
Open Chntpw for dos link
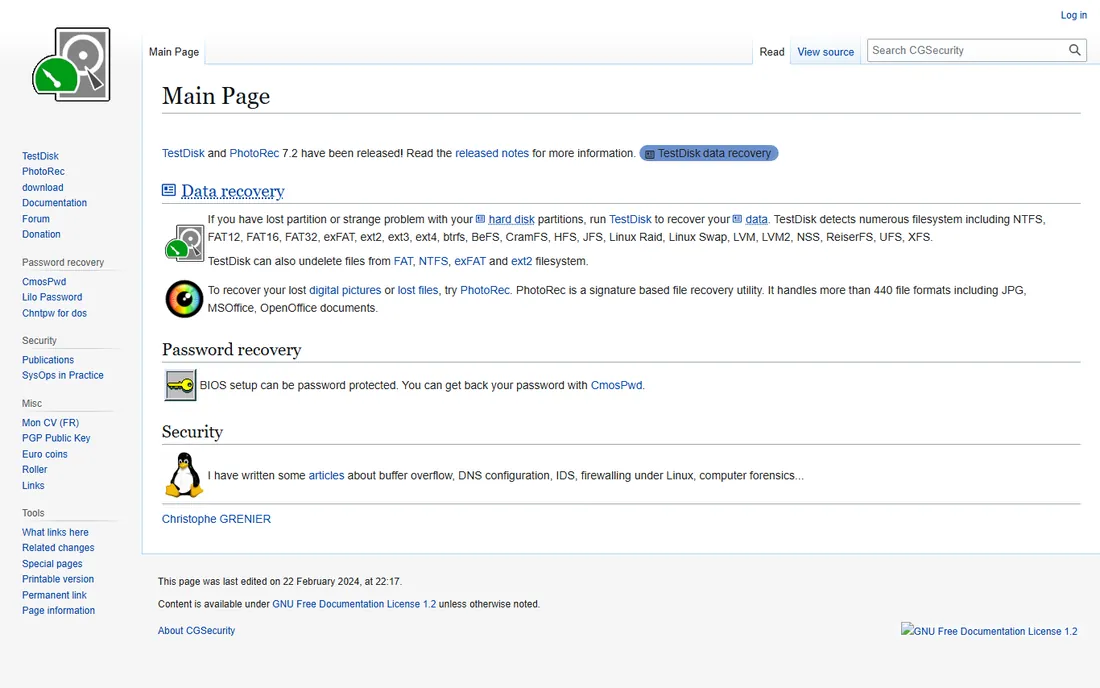[55, 313]
